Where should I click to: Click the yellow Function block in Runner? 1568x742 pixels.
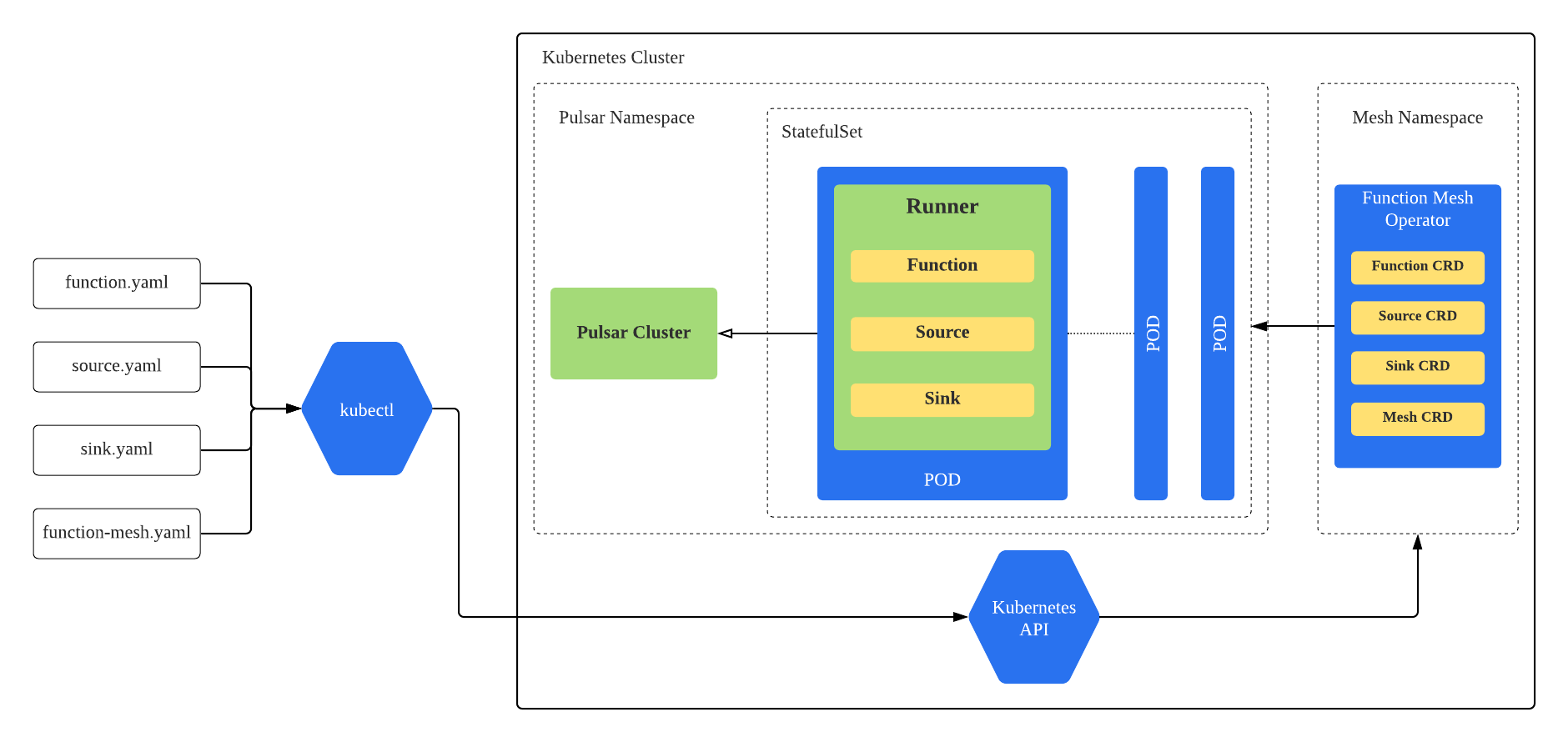[x=942, y=266]
